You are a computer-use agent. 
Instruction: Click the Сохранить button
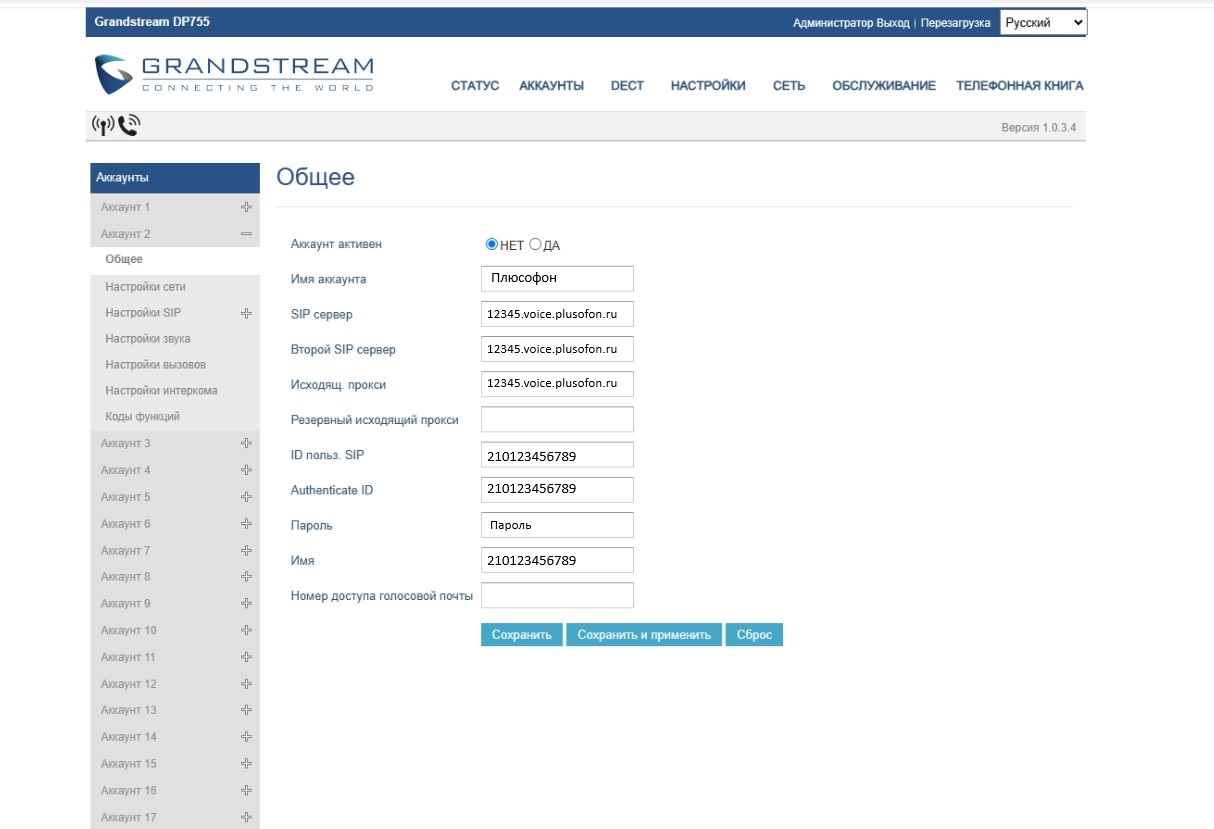click(522, 635)
